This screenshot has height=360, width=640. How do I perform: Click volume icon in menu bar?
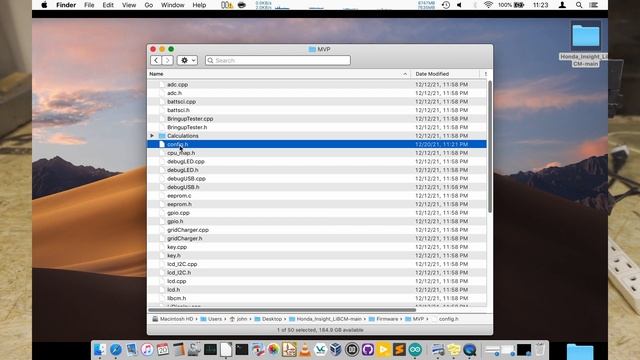pyautogui.click(x=460, y=5)
